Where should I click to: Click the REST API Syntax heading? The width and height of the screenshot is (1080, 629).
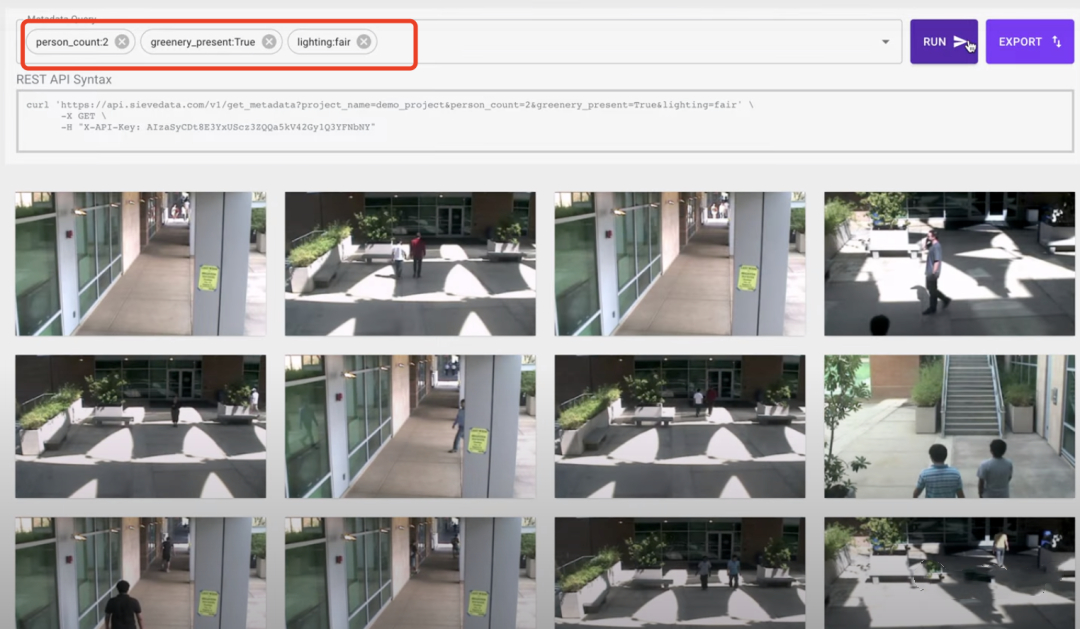pos(64,80)
